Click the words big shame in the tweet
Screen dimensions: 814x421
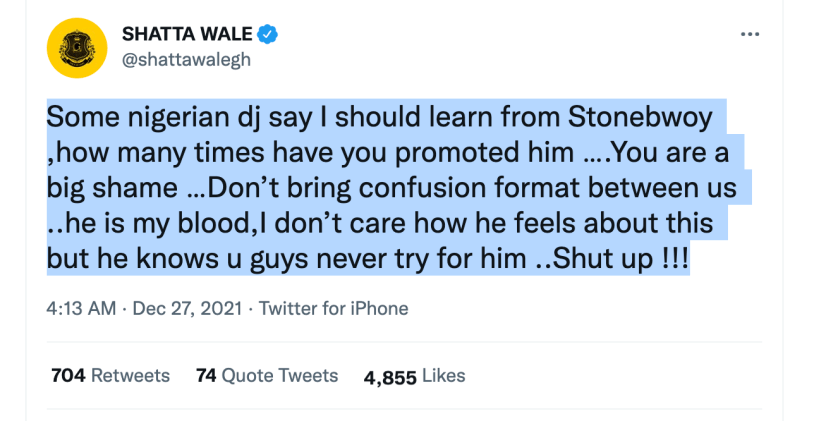112,188
